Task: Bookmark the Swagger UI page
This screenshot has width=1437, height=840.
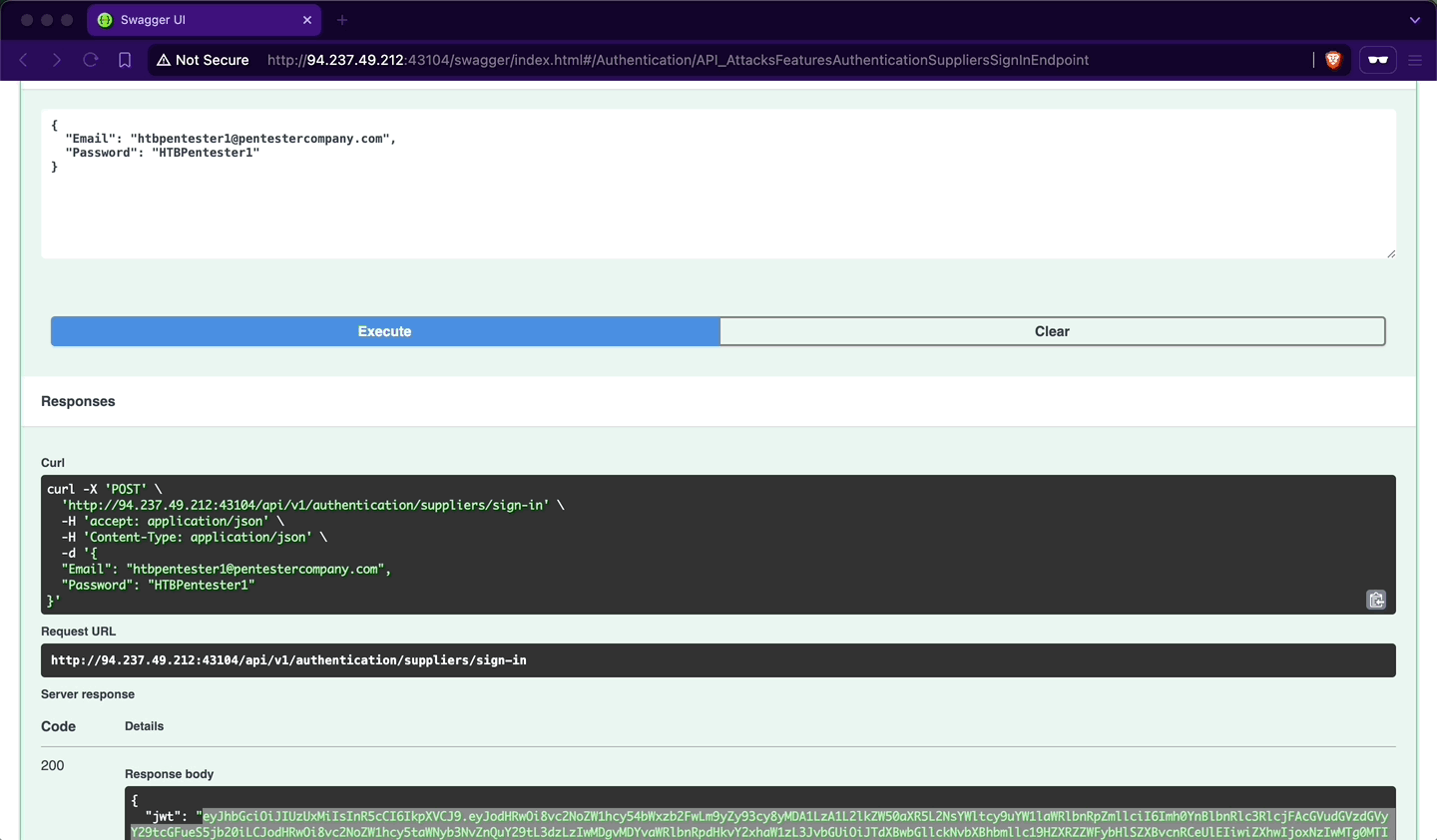Action: click(x=124, y=60)
